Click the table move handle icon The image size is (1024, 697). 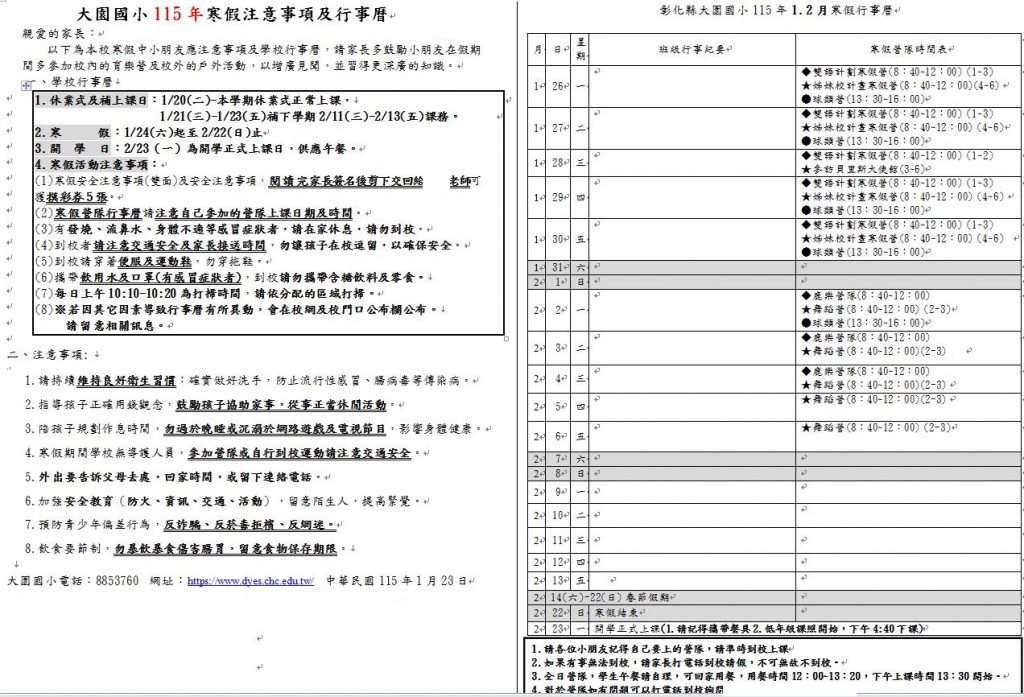tap(27, 87)
